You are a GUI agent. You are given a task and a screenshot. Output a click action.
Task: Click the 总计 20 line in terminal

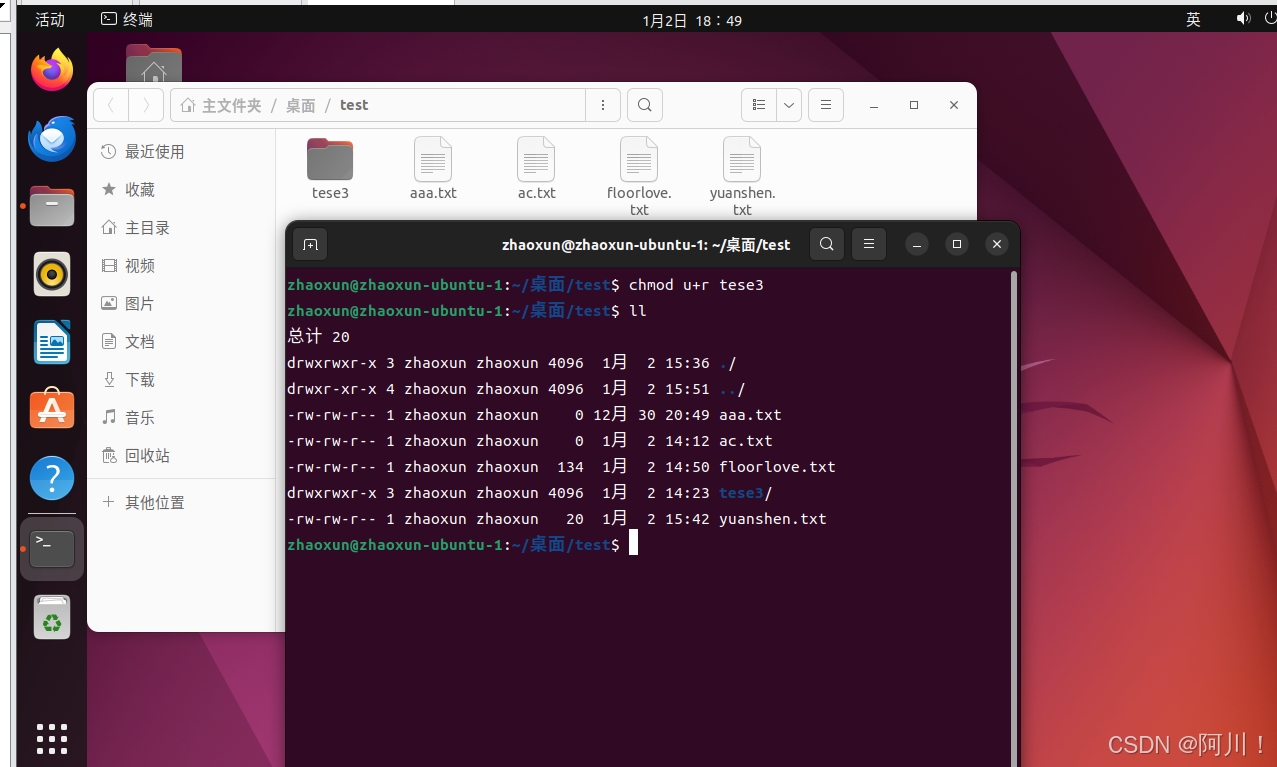318,337
